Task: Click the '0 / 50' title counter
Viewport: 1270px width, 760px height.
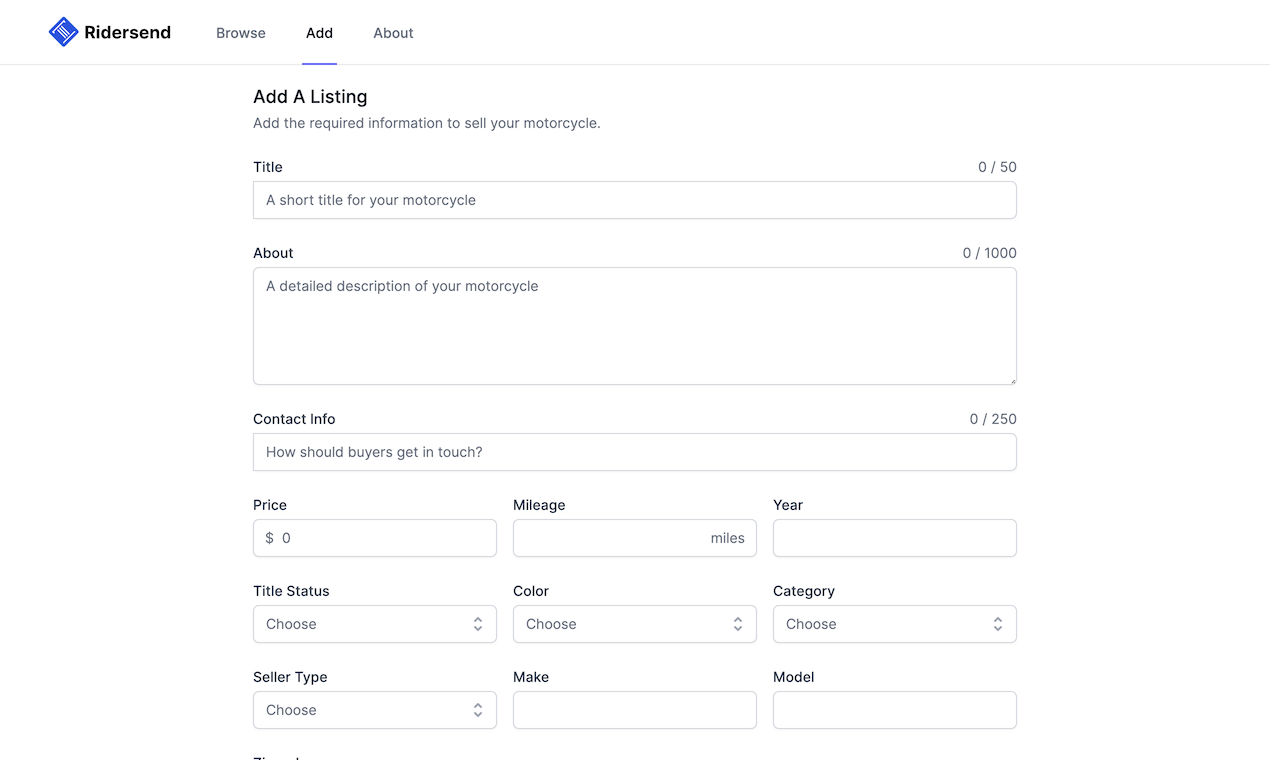Action: [997, 167]
